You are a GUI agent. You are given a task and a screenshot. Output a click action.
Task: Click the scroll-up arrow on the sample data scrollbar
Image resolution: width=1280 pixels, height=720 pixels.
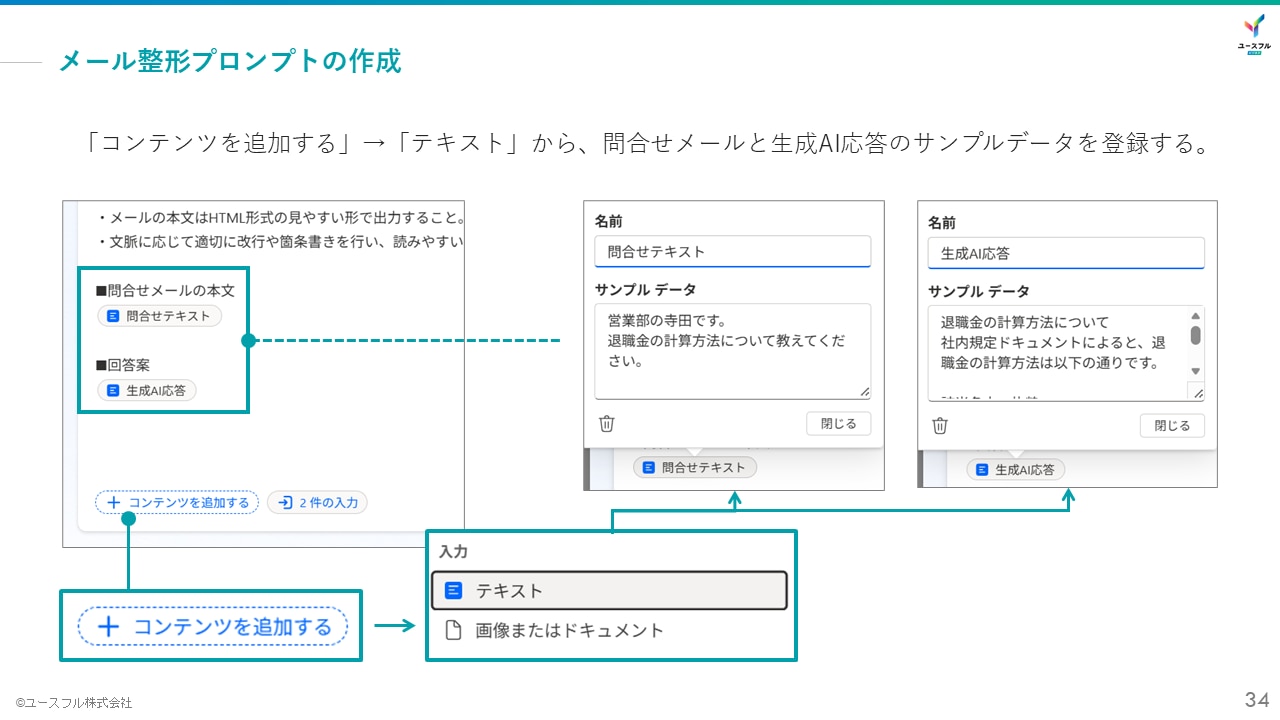[1195, 318]
